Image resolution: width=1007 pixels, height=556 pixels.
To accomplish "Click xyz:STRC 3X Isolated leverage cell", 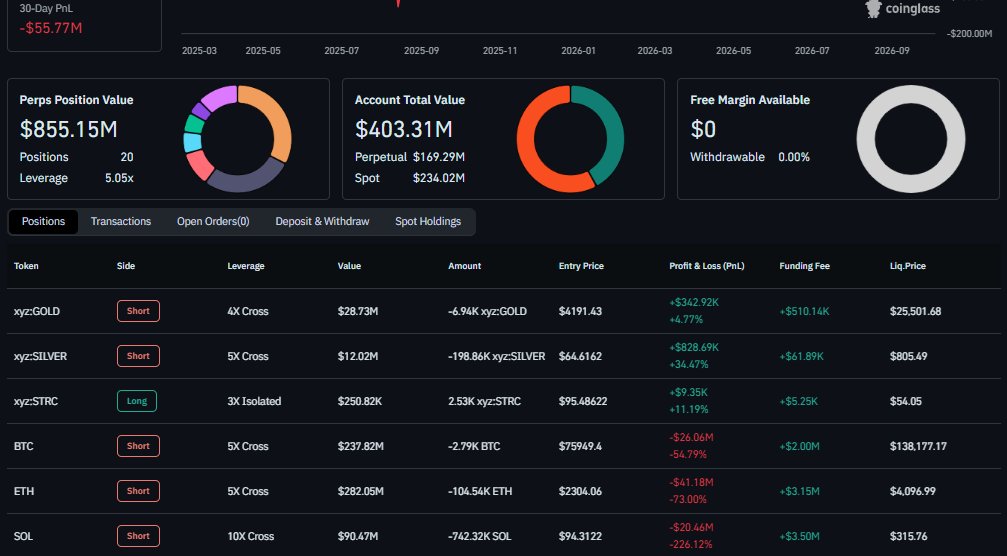I will pos(254,401).
